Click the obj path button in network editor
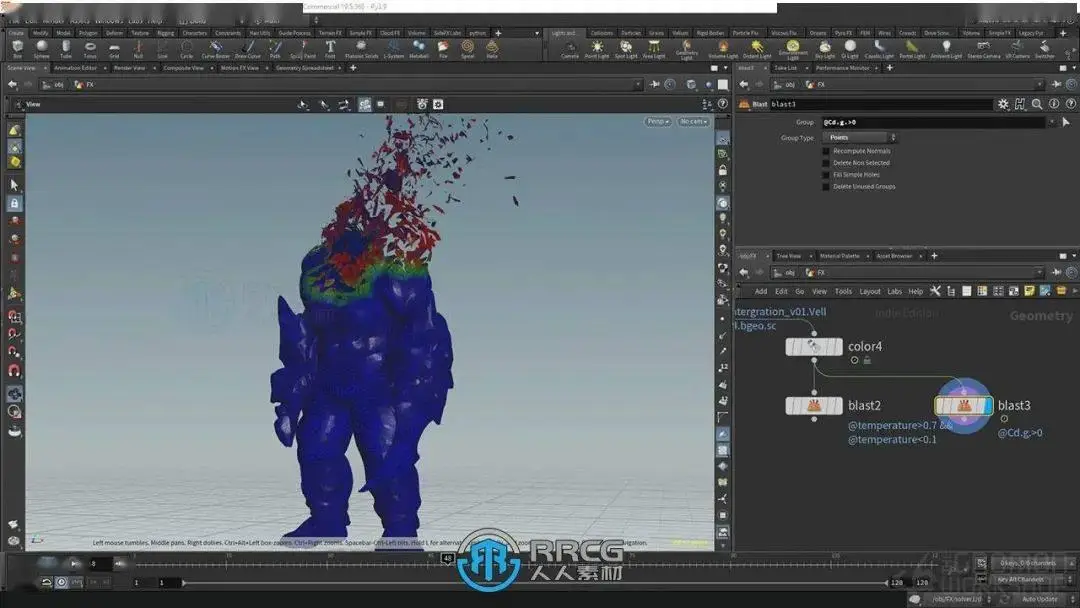Viewport: 1080px width, 608px height. tap(785, 272)
